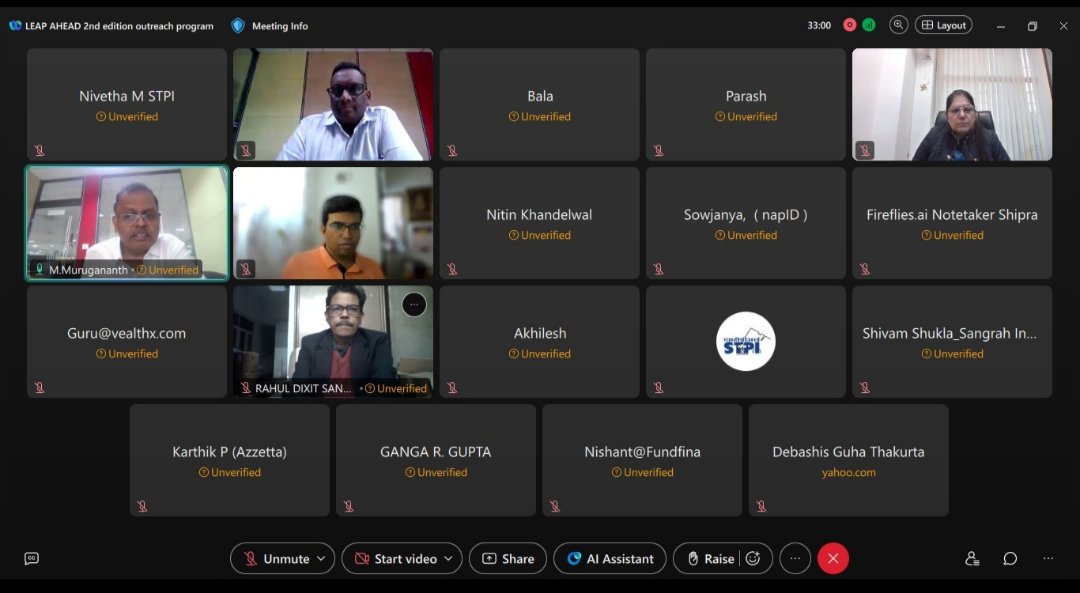This screenshot has height=593, width=1080.
Task: Click the Share button
Action: (508, 559)
